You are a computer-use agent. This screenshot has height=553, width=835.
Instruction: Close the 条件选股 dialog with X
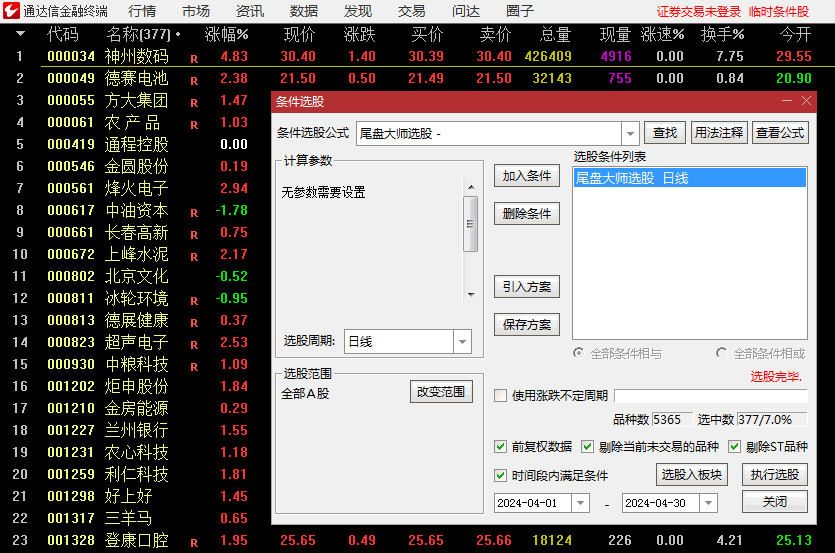point(806,101)
